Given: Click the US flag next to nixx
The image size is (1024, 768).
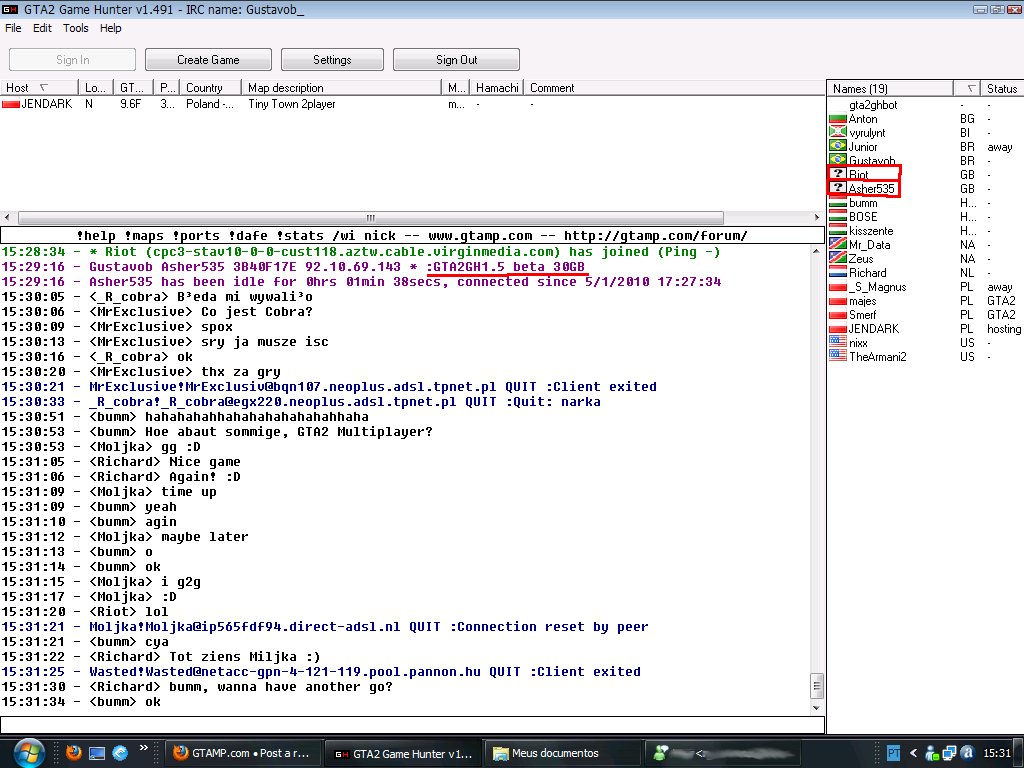Looking at the screenshot, I should coord(838,342).
